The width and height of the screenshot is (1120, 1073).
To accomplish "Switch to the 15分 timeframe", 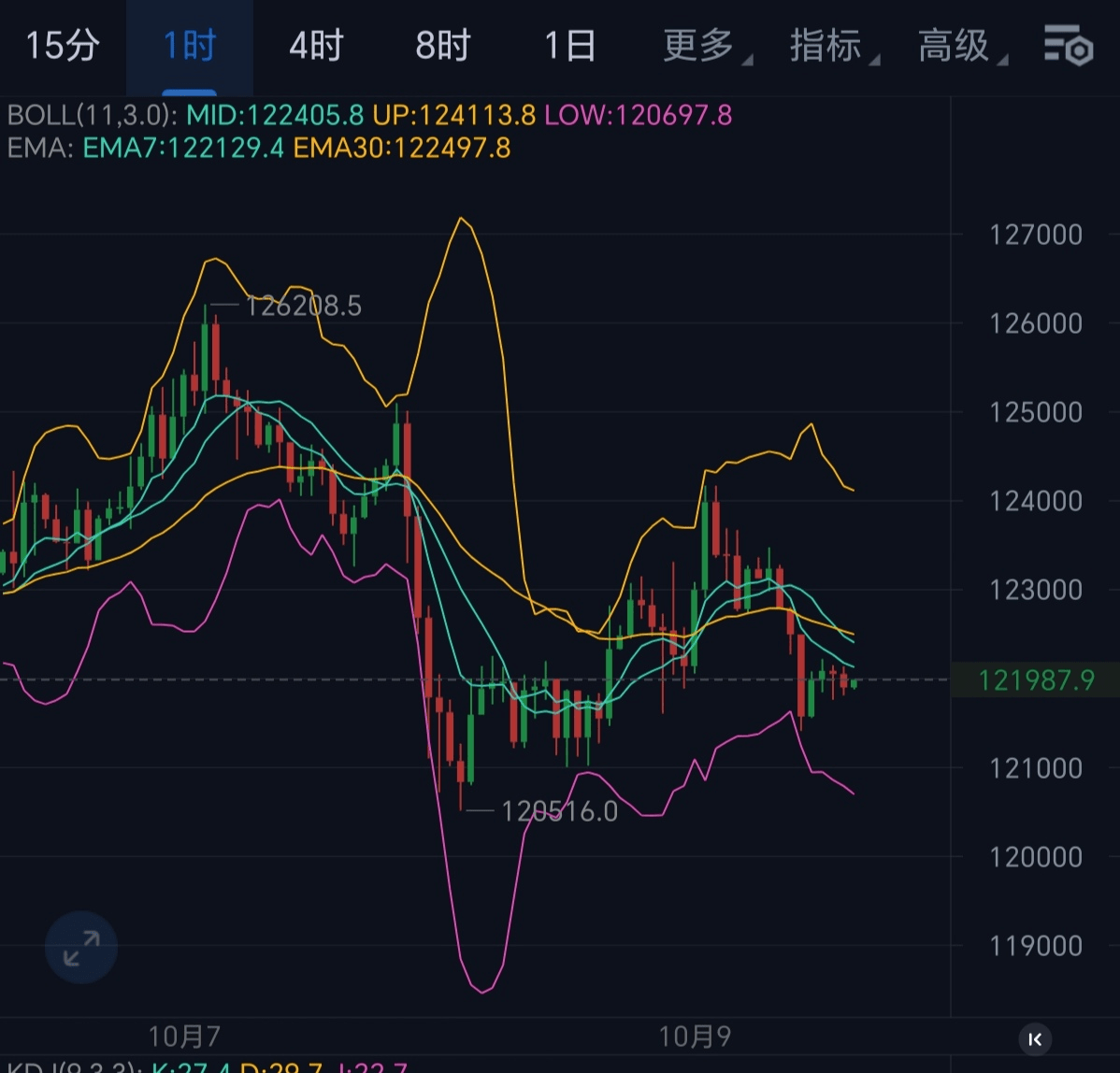I will click(62, 45).
